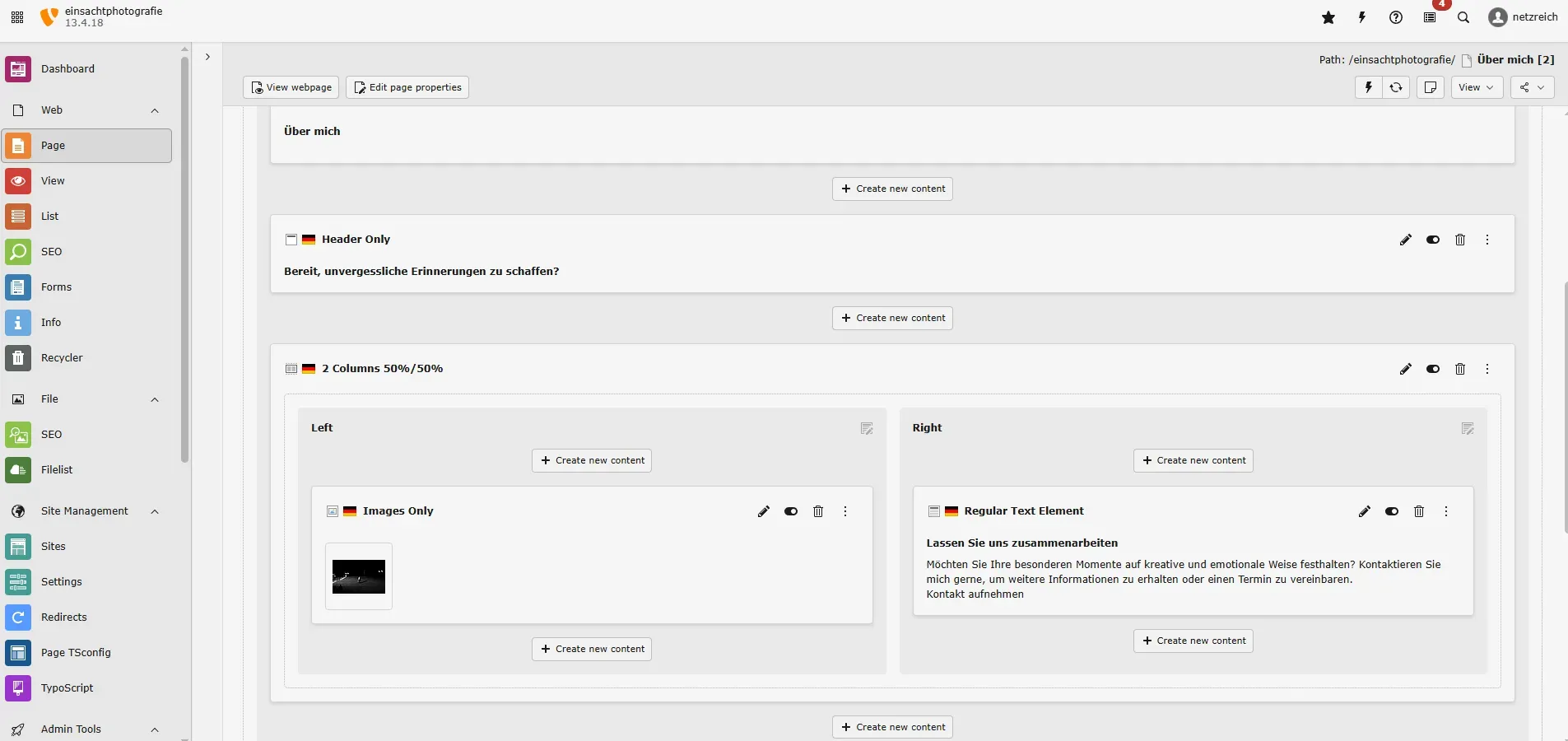Toggle visibility of Header Only element

click(x=1433, y=240)
